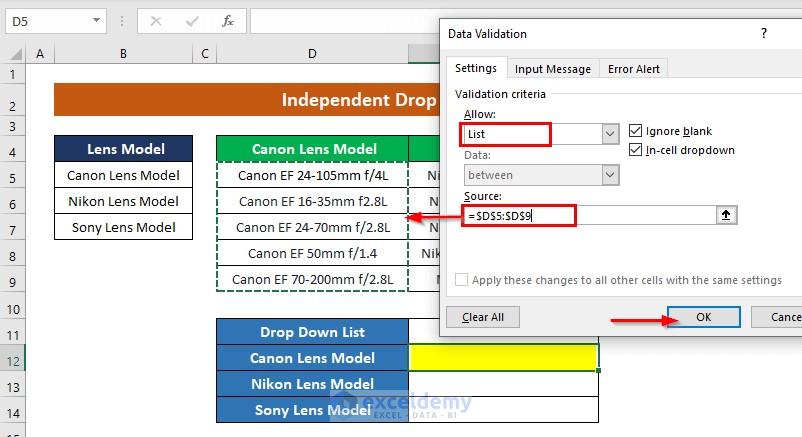Click the Select All corner triangle
Screen dimensions: 802x437
pos(16,54)
